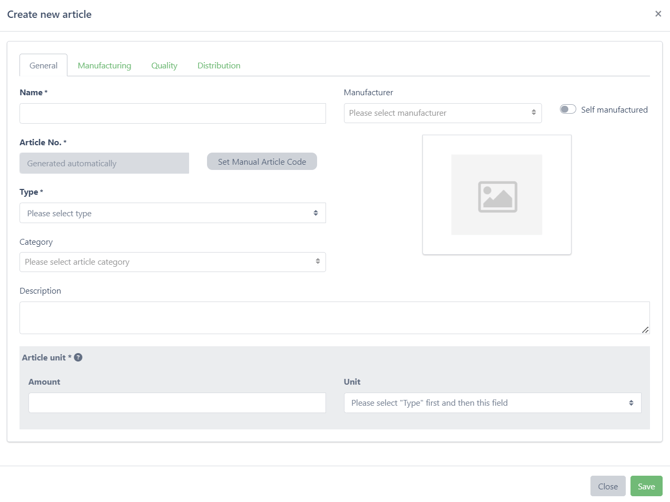The image size is (670, 502).
Task: Select the General tab
Action: coord(43,66)
